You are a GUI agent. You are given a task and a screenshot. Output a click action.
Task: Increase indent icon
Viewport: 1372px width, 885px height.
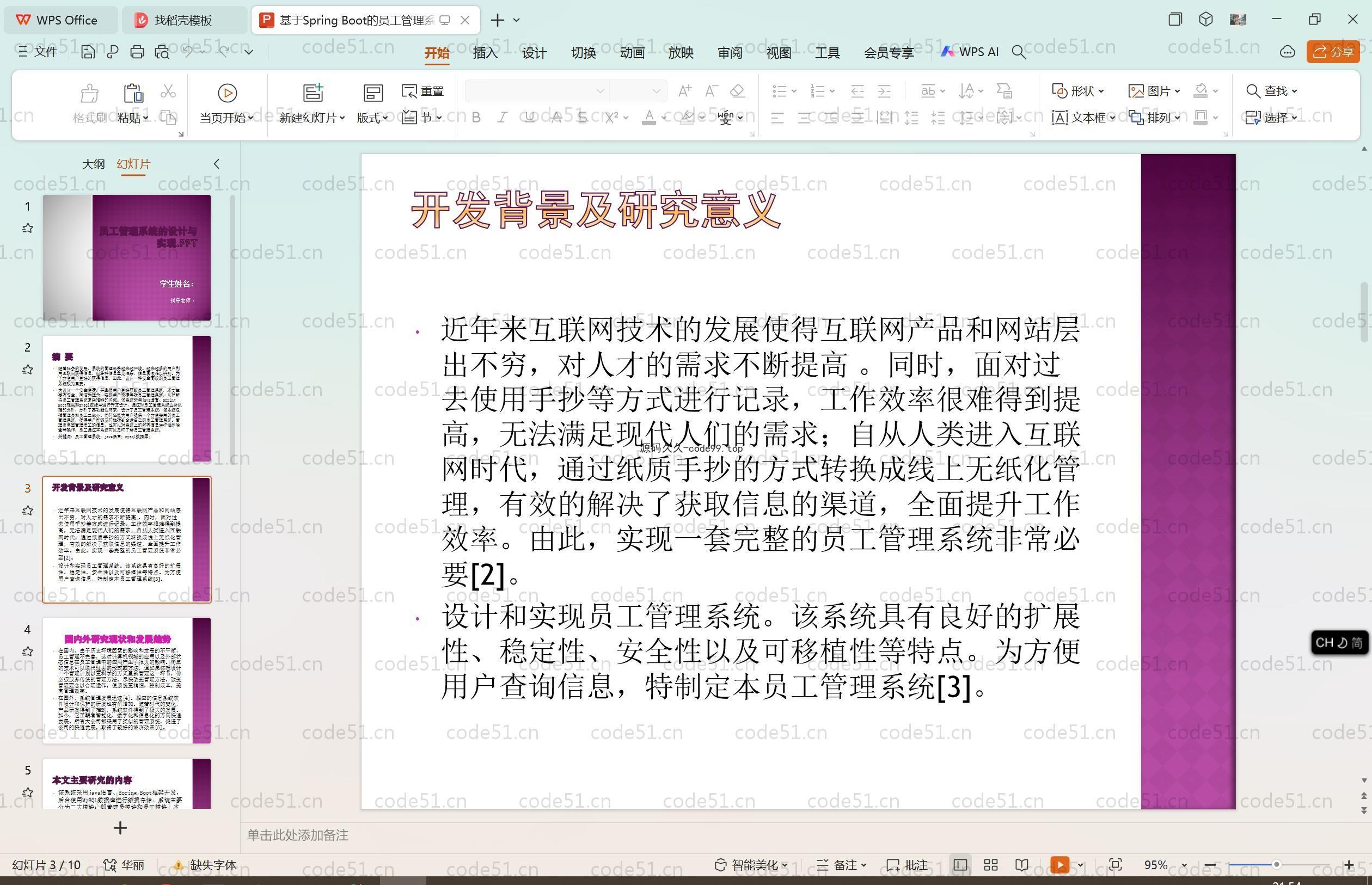click(x=884, y=91)
